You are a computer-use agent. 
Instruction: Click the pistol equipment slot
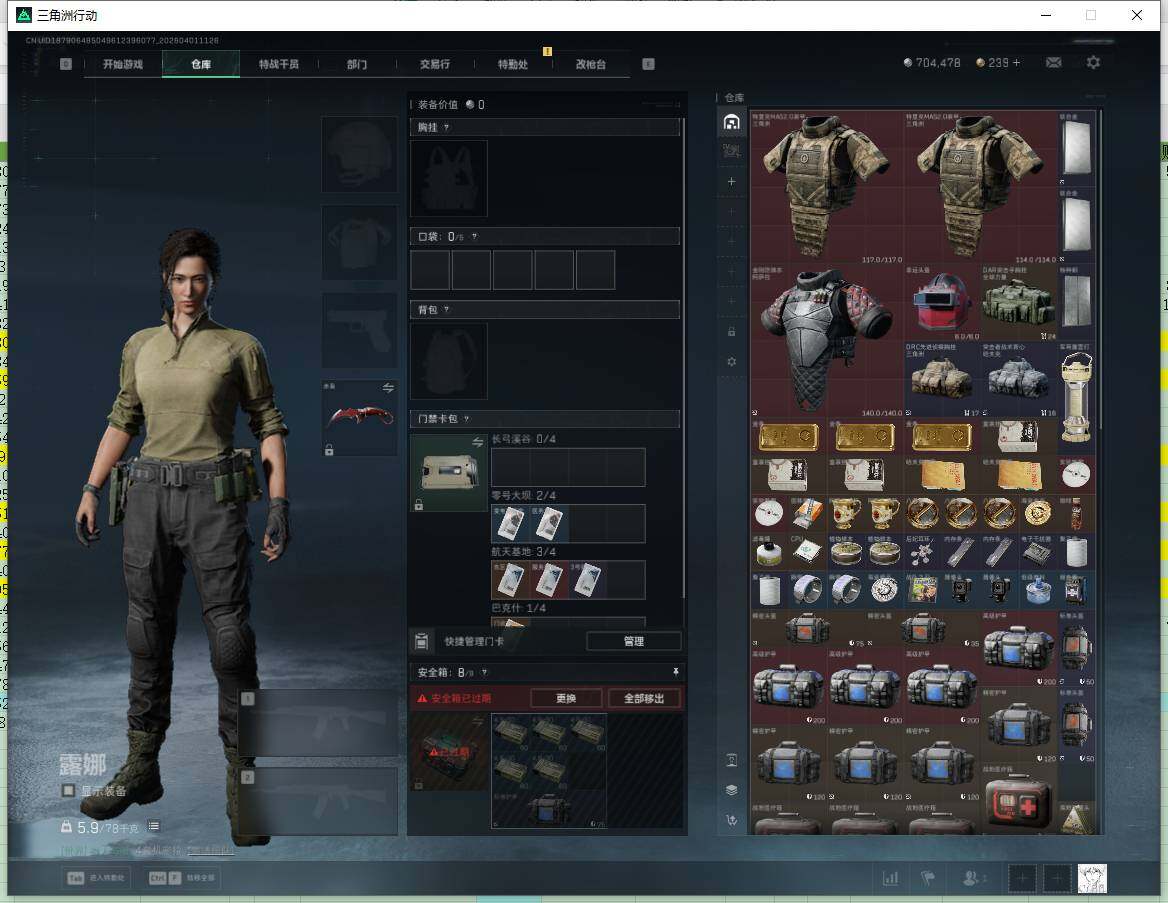(x=359, y=330)
